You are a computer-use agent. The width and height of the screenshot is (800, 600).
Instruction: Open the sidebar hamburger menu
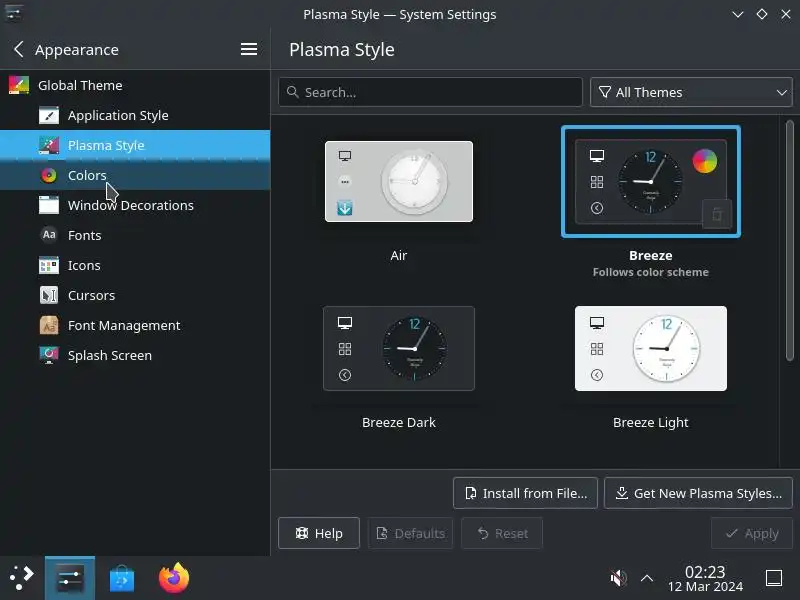[x=248, y=49]
